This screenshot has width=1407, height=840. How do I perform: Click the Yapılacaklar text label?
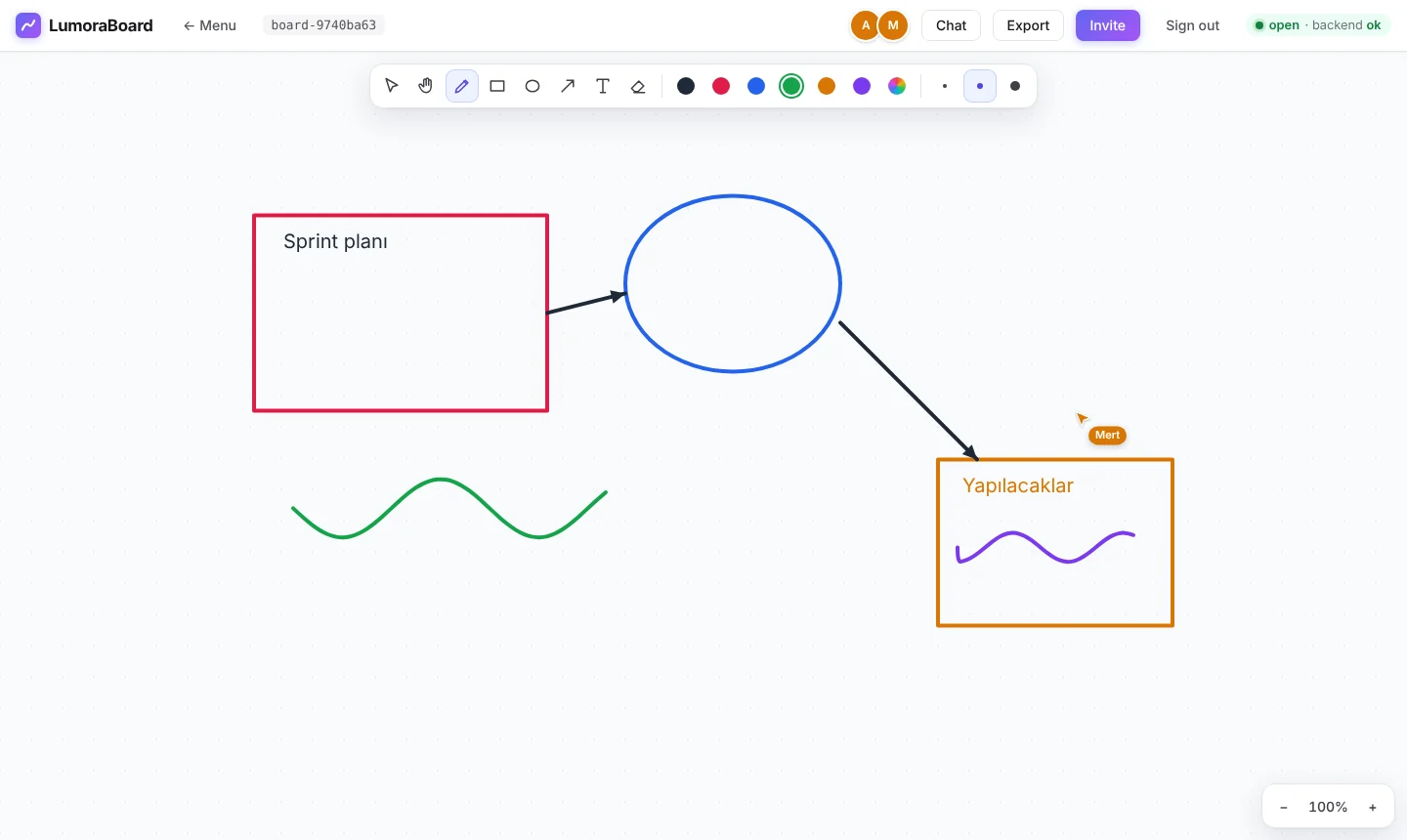[1018, 485]
